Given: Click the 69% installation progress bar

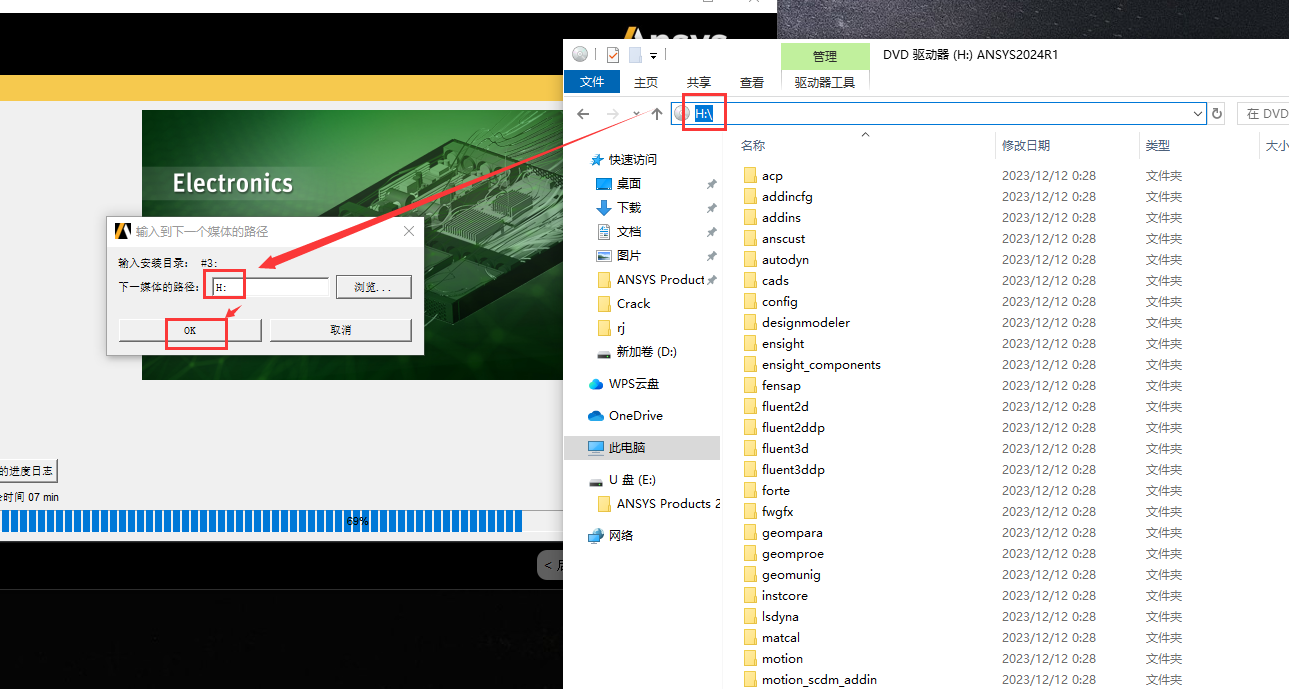Looking at the screenshot, I should (x=280, y=521).
